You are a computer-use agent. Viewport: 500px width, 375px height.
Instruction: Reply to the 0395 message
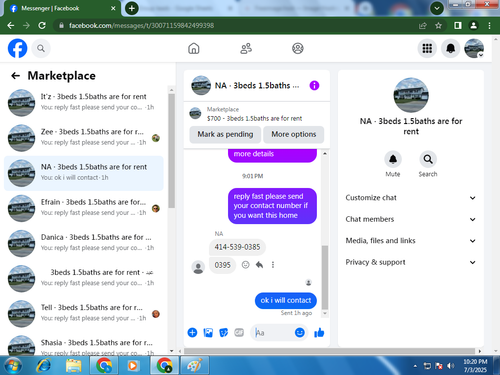coord(259,265)
